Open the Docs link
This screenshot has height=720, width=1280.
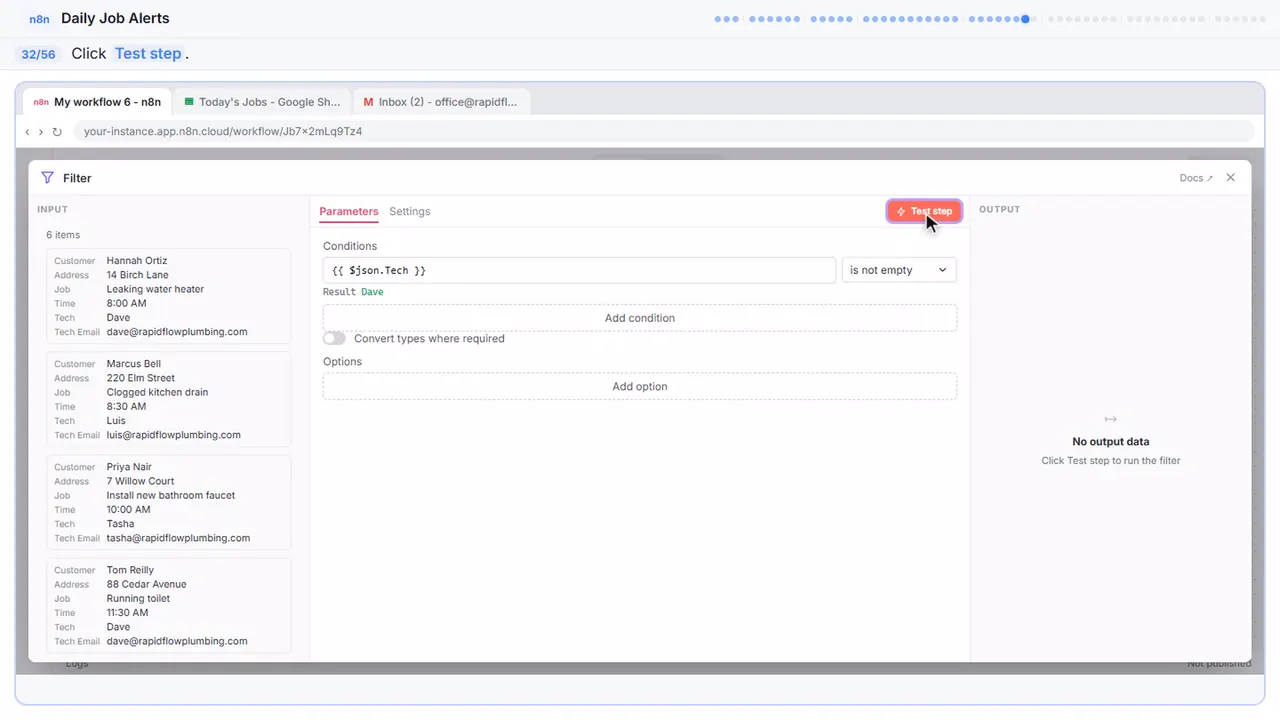pos(1196,178)
